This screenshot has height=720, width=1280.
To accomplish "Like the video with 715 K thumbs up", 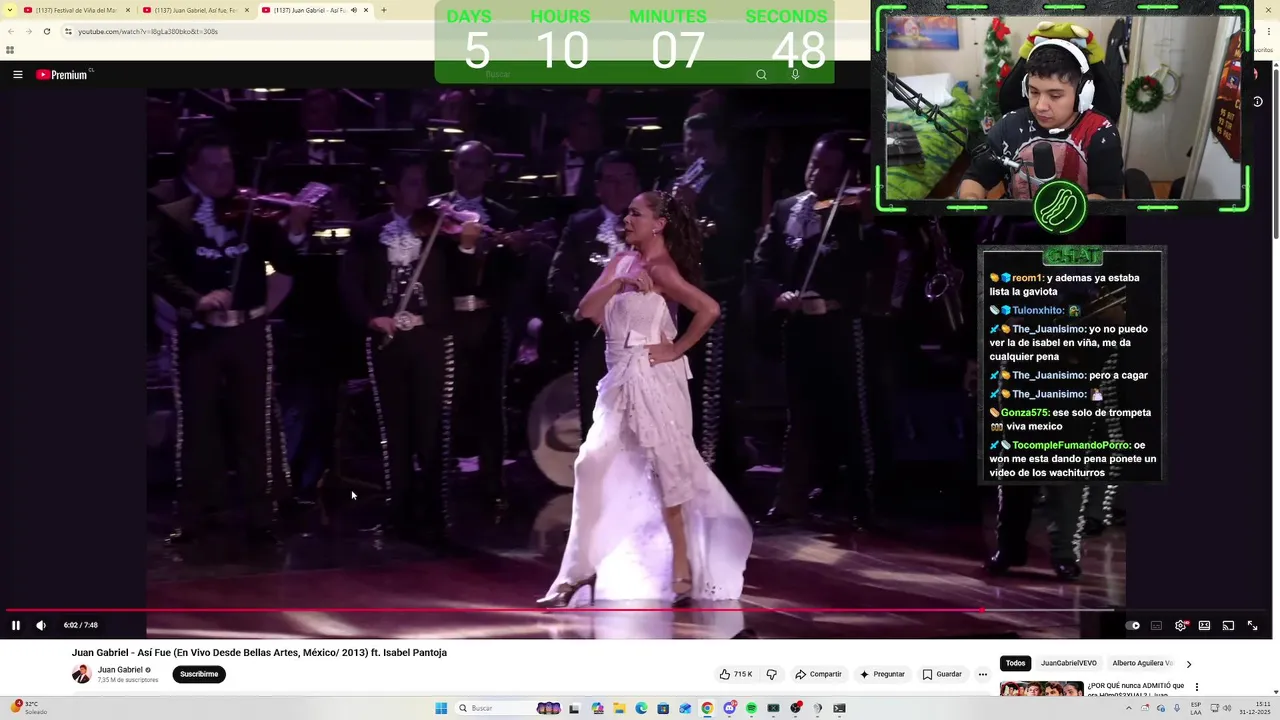I will tap(735, 674).
